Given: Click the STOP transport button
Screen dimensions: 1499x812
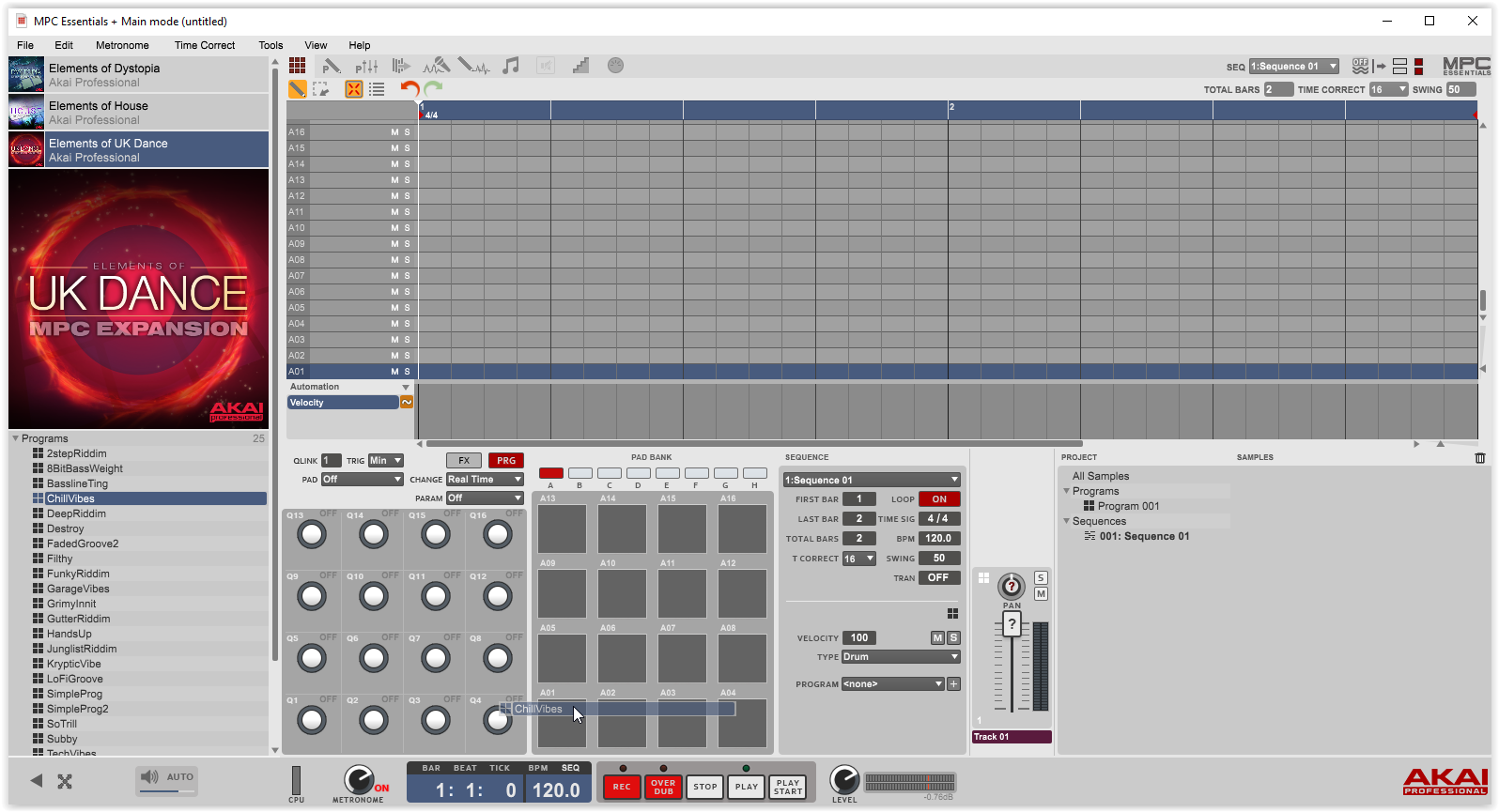Looking at the screenshot, I should coord(705,787).
